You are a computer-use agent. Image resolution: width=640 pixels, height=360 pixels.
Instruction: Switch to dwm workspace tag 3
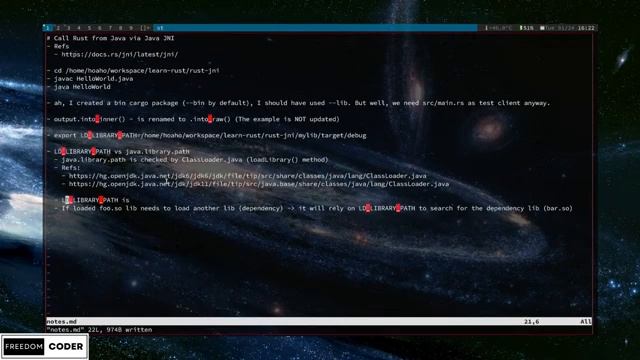(x=69, y=28)
